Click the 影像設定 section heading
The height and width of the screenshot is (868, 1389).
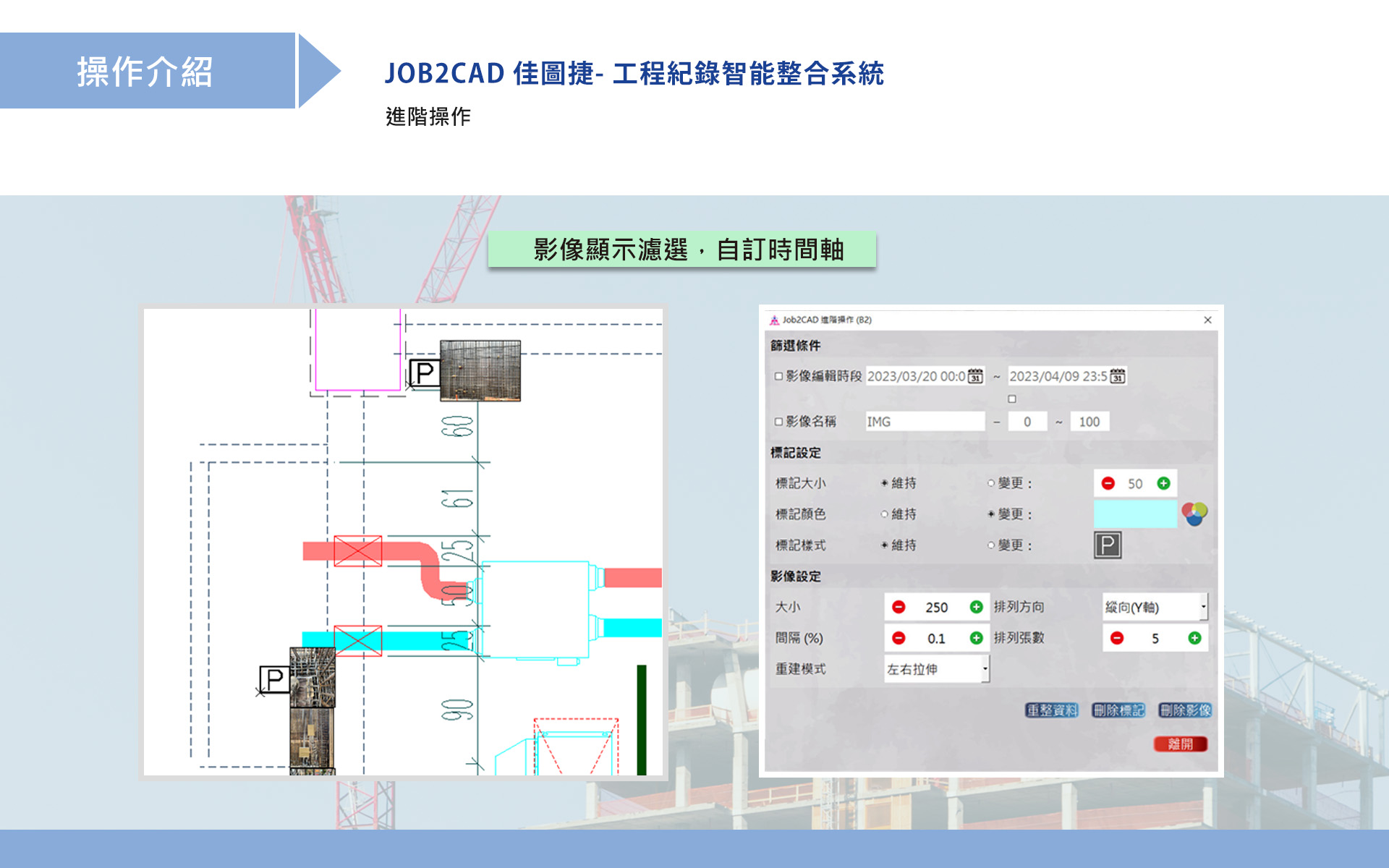pos(795,576)
